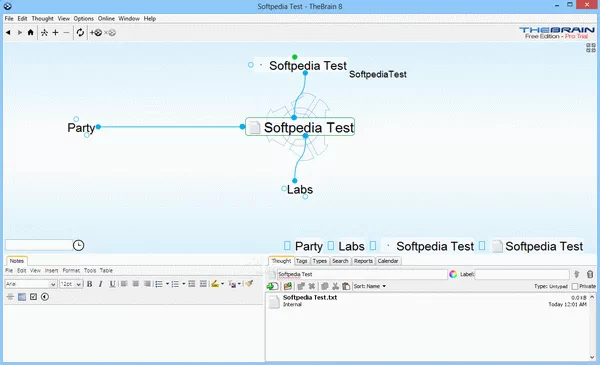Click the search input field above Notes
This screenshot has height=365, width=600.
coord(39,245)
